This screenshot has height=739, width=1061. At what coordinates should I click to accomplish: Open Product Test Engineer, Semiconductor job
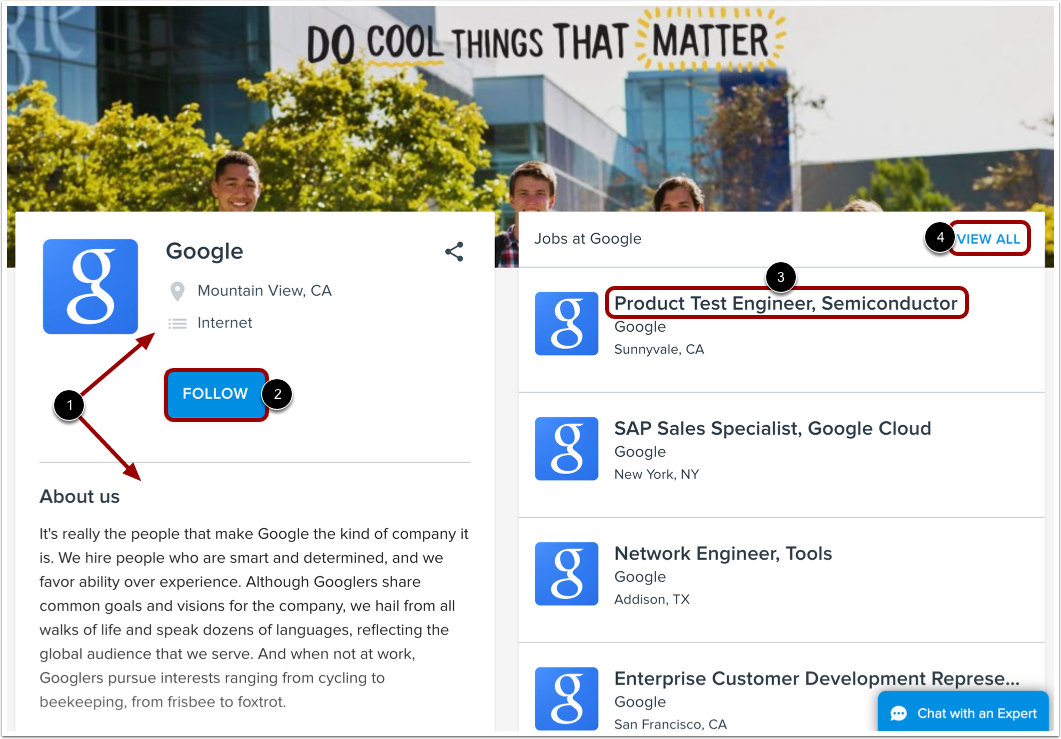click(x=786, y=303)
